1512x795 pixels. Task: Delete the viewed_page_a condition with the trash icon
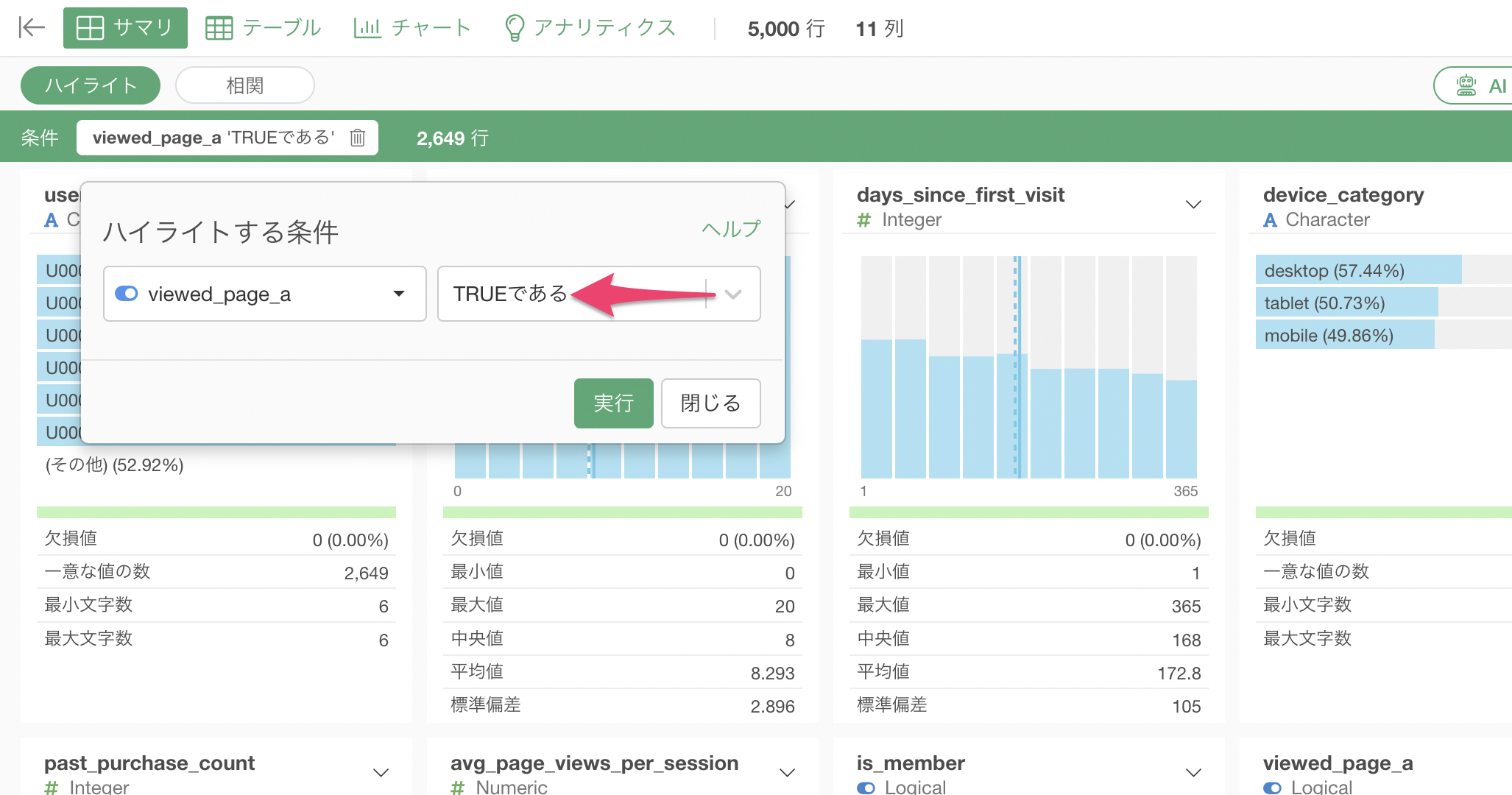click(358, 138)
